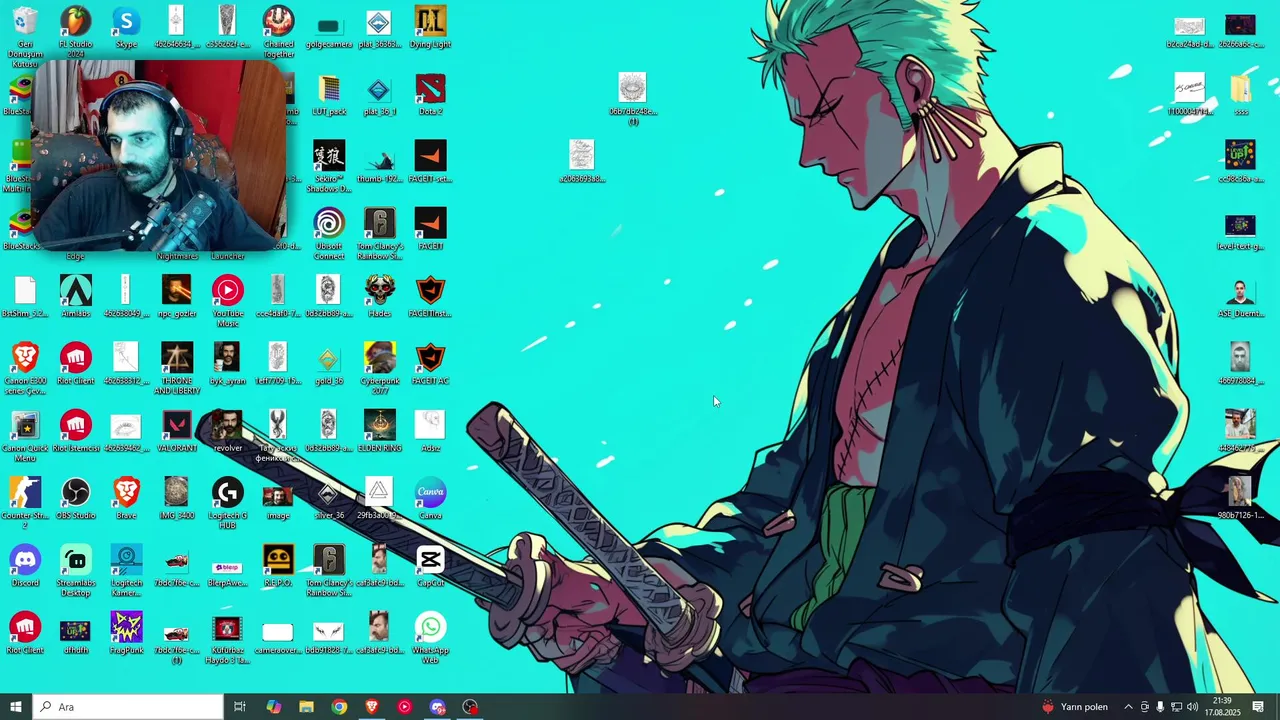This screenshot has height=720, width=1280.
Task: Select the Recycle Bin (Geri Dönüşüm Kutusu)
Action: (x=25, y=35)
